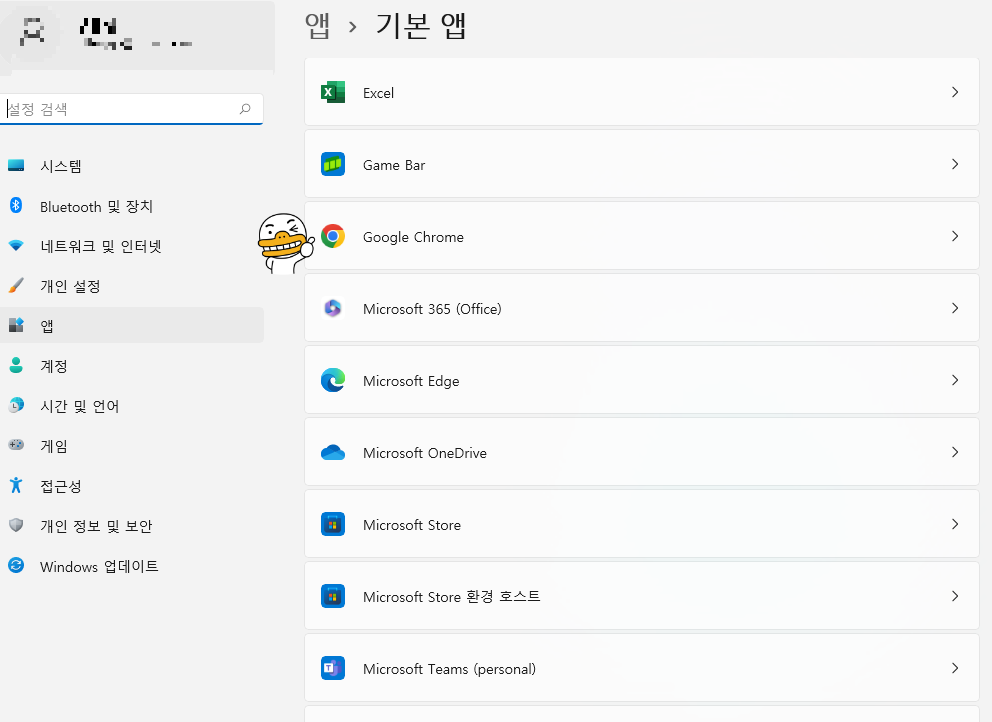Go to Windows 업데이트 page
Viewport: 992px width, 722px height.
coord(132,565)
